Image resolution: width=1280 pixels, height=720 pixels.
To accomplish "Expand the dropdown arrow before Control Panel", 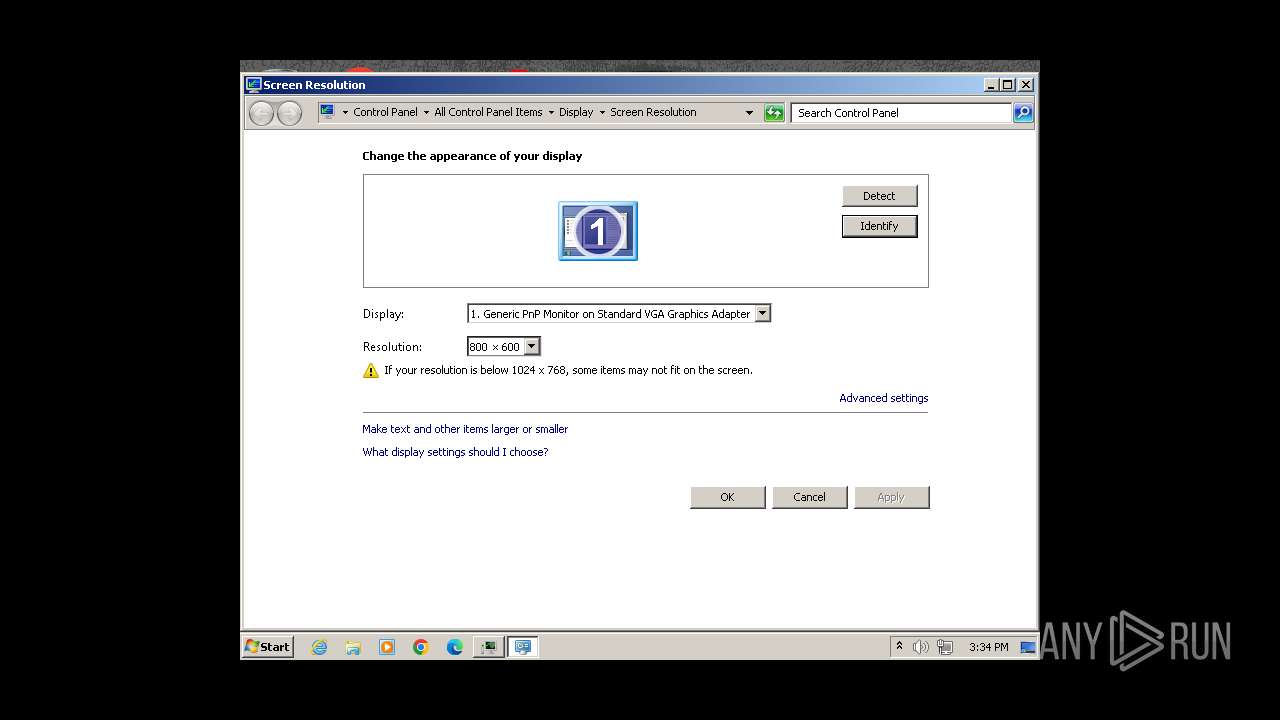I will pyautogui.click(x=345, y=113).
